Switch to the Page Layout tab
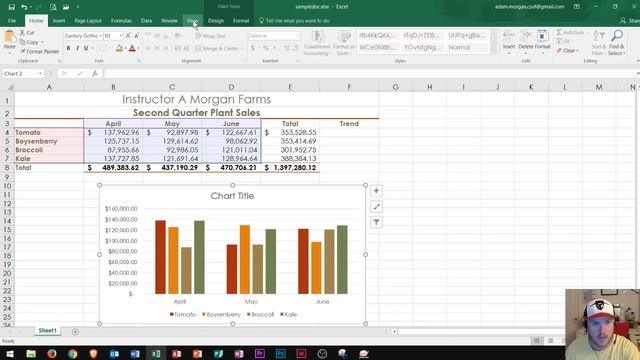The image size is (640, 360). click(x=88, y=20)
